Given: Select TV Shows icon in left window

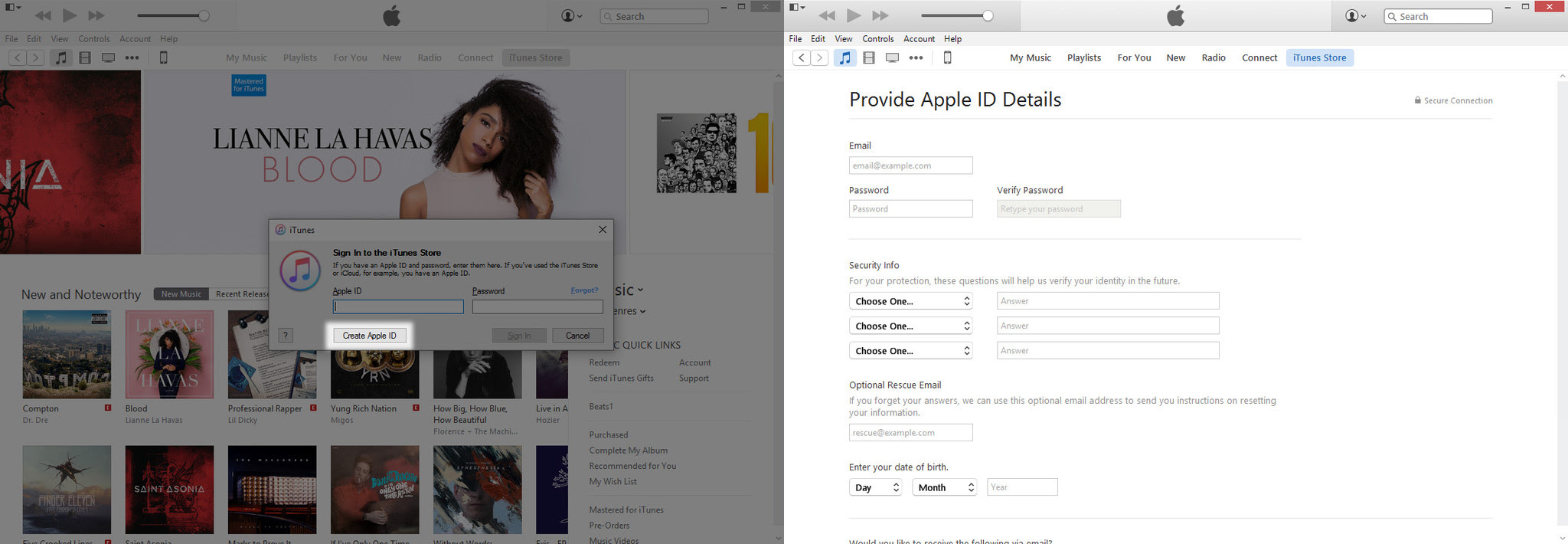Looking at the screenshot, I should 108,57.
